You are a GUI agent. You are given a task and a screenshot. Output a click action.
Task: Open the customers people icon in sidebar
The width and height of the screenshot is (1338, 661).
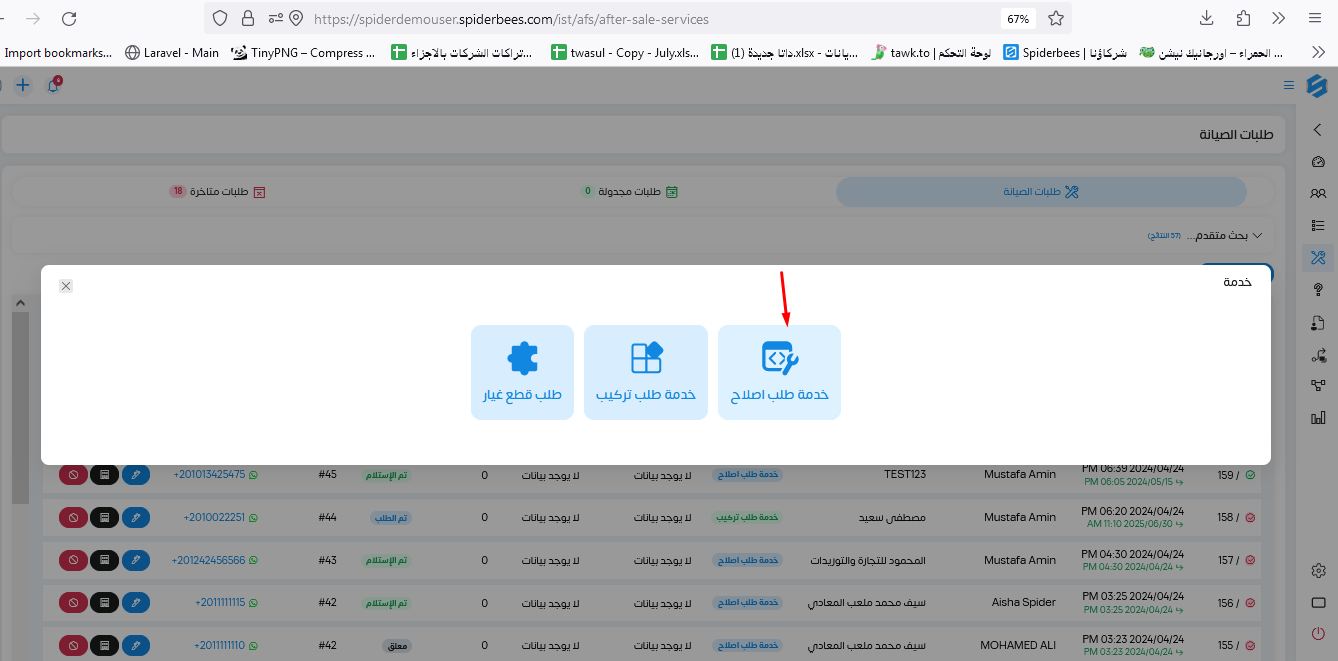pyautogui.click(x=1317, y=194)
